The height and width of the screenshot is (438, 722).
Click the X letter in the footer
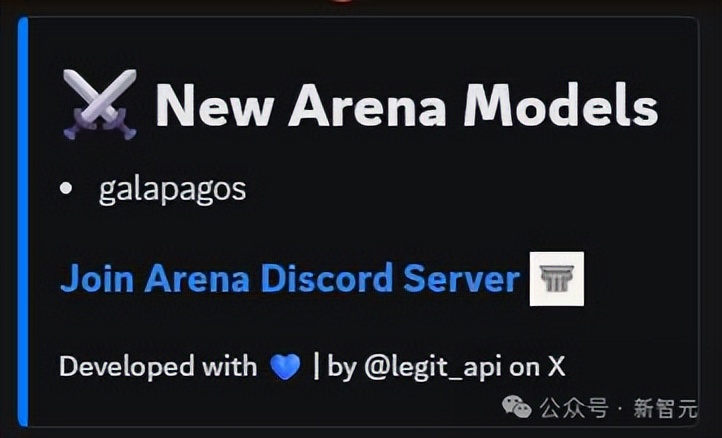point(556,367)
